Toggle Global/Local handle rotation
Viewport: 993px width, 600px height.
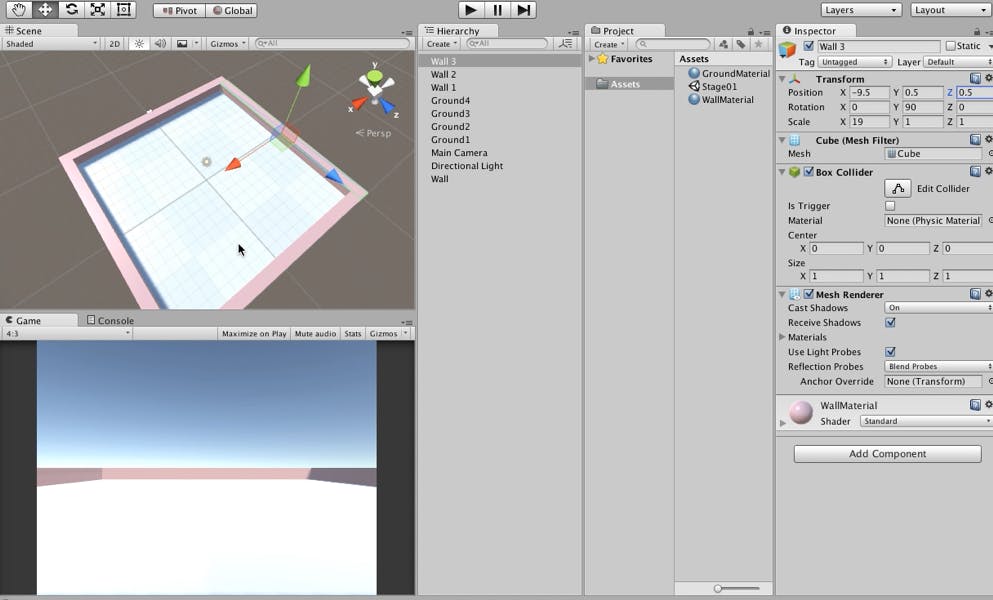(232, 10)
